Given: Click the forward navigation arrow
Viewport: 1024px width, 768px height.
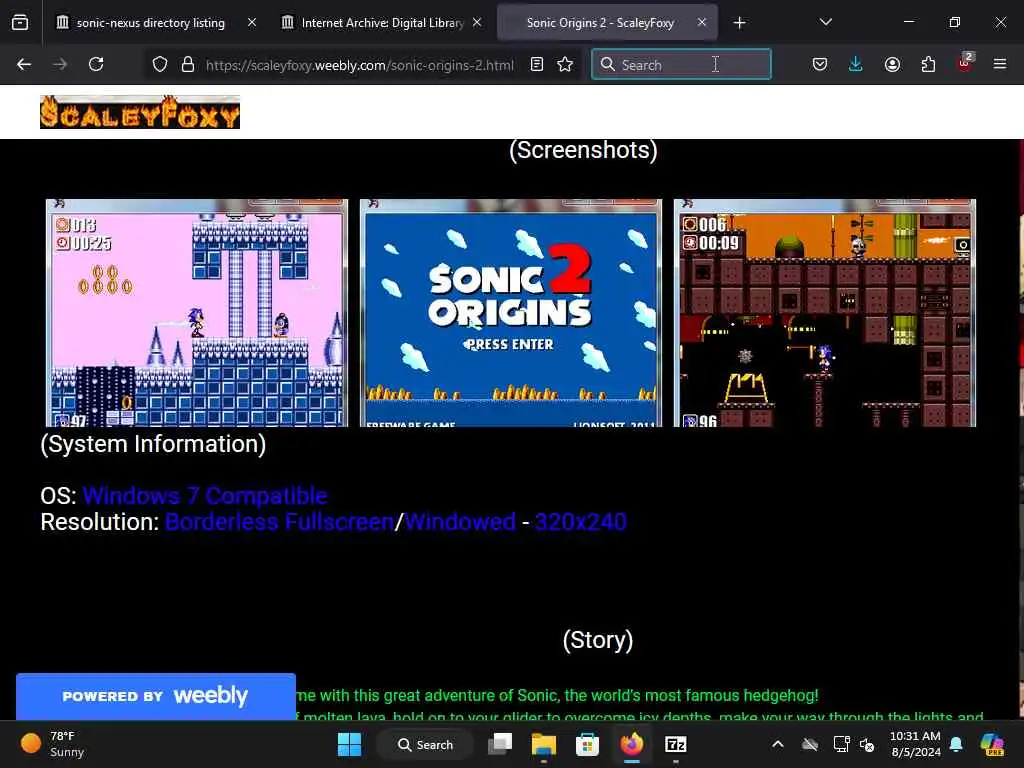Looking at the screenshot, I should coord(60,64).
